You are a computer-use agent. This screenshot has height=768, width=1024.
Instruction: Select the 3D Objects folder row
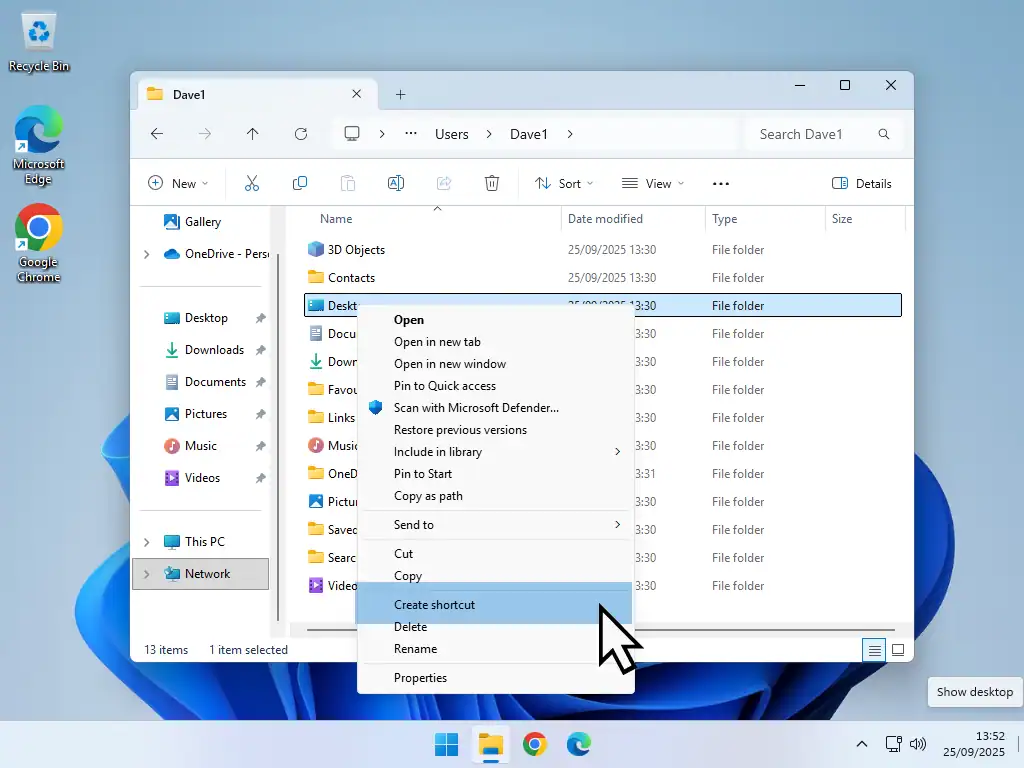click(603, 250)
